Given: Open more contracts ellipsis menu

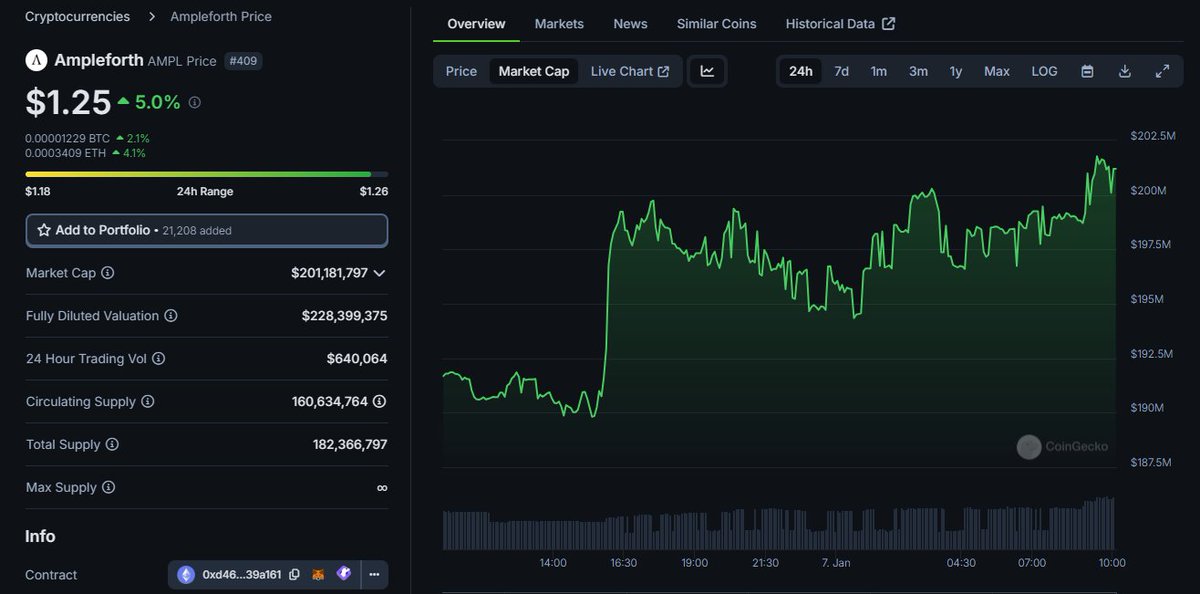Looking at the screenshot, I should [x=374, y=575].
